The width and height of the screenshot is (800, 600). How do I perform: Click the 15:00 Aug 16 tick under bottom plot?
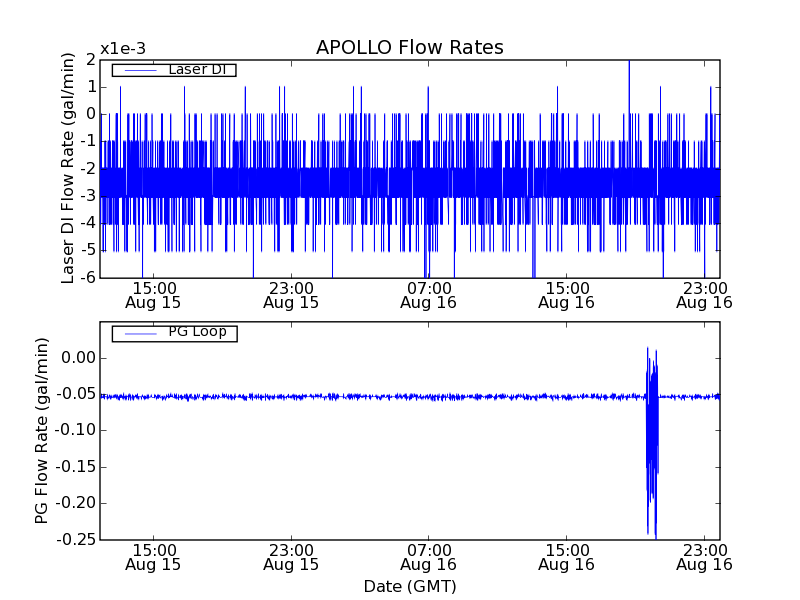[x=566, y=557]
